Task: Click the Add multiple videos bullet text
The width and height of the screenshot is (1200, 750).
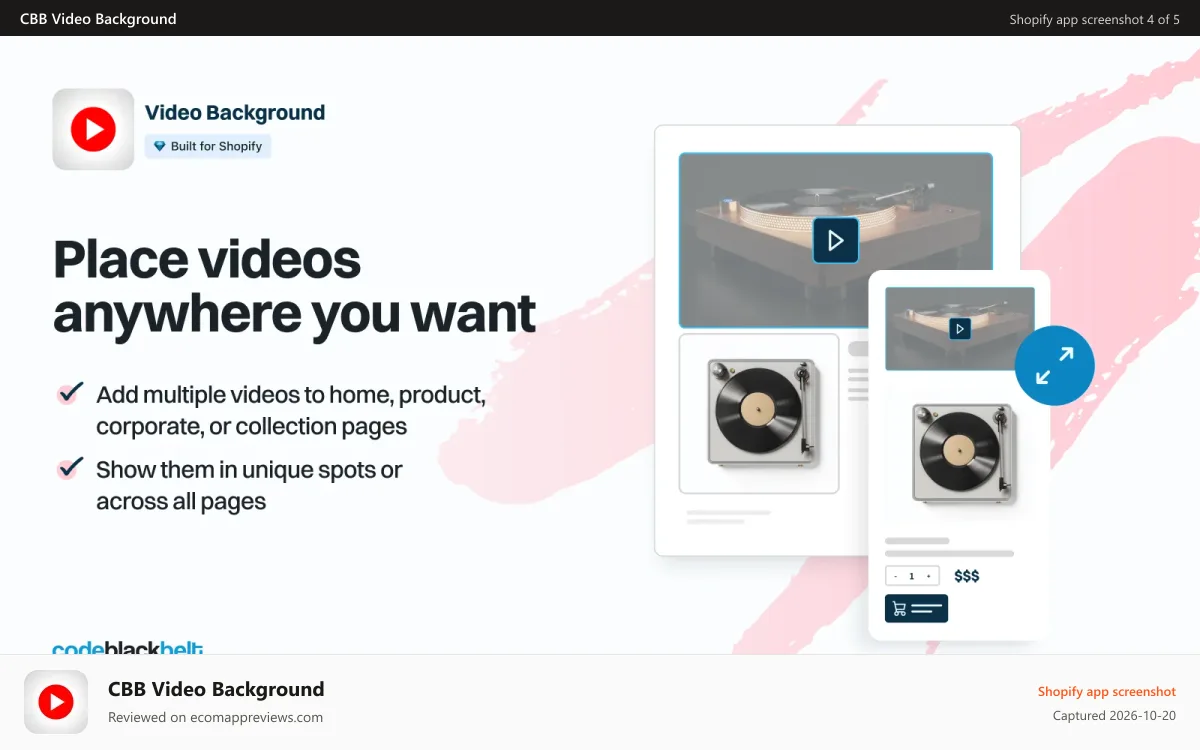Action: coord(291,410)
